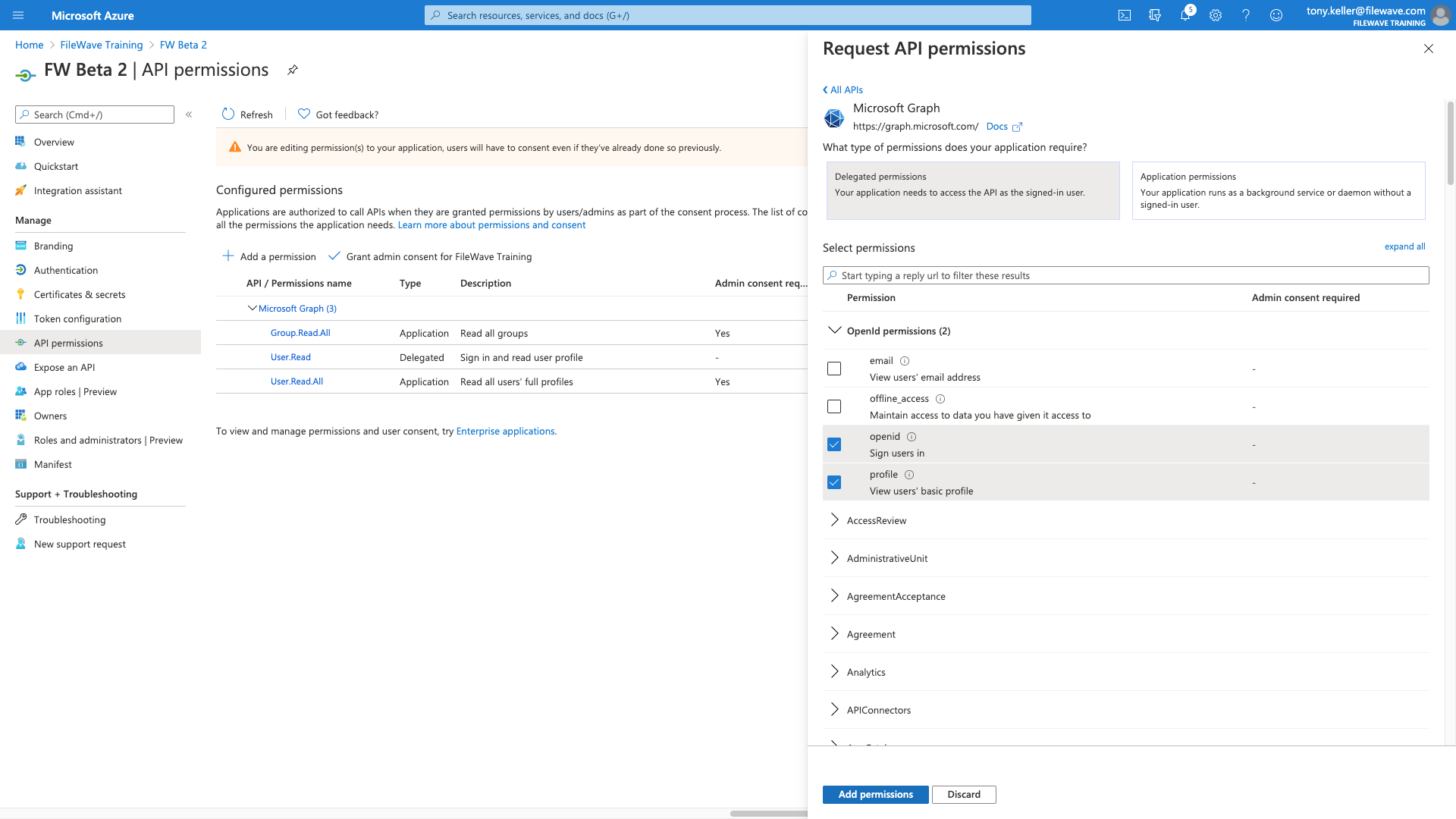Uncheck the openid permission checkbox

tap(834, 444)
